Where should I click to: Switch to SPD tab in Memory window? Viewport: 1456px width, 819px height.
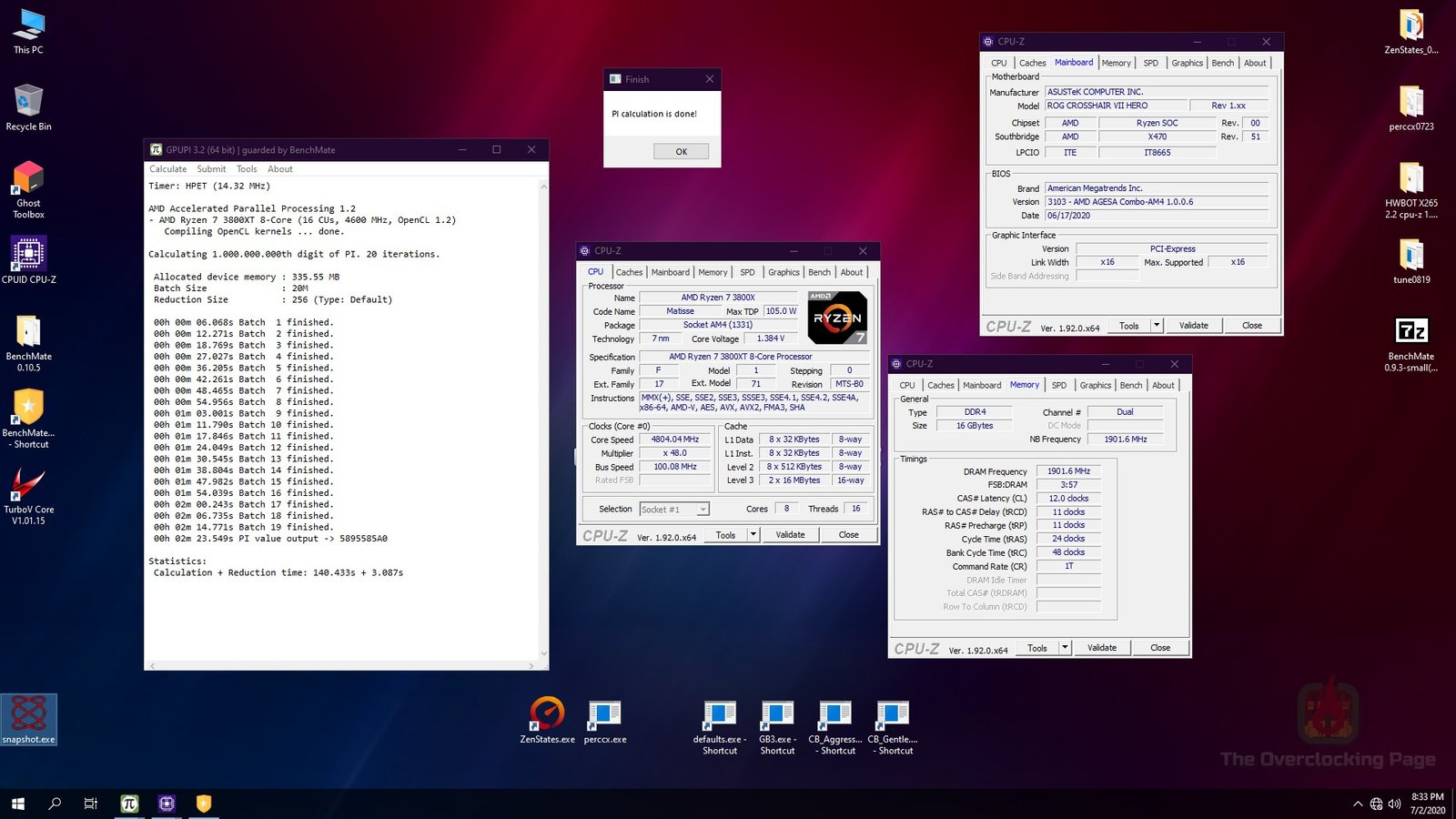coord(1058,385)
